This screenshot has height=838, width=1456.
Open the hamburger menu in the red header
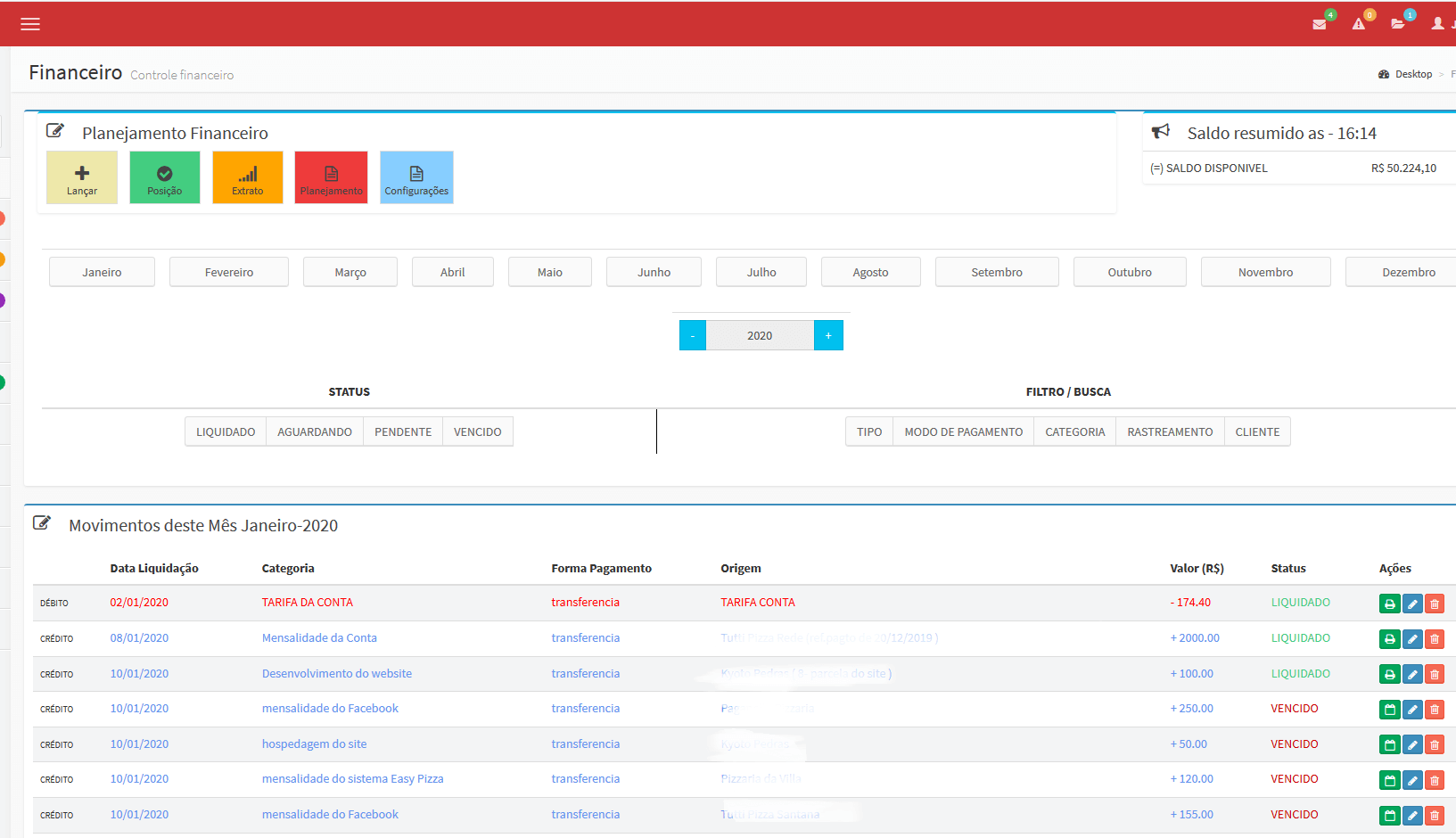point(30,24)
